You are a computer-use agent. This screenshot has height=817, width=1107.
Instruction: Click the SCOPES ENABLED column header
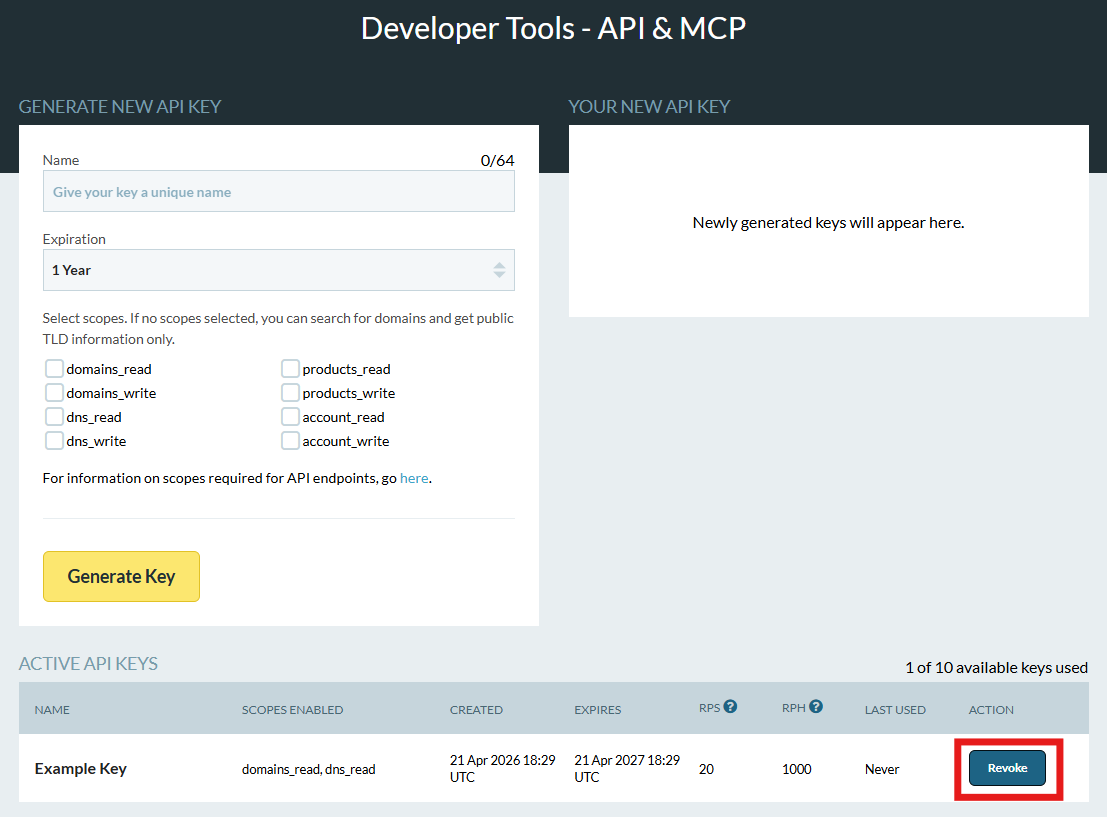[x=293, y=709]
